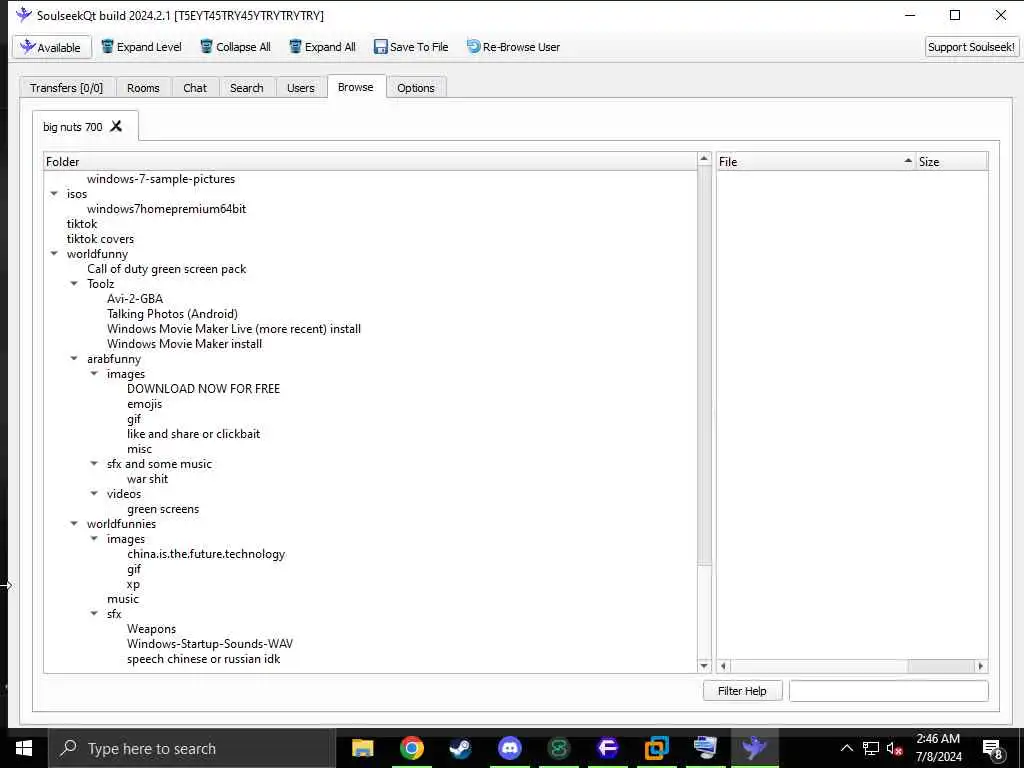Open the Windows Start menu
Screen dimensions: 1024x768
(24, 748)
